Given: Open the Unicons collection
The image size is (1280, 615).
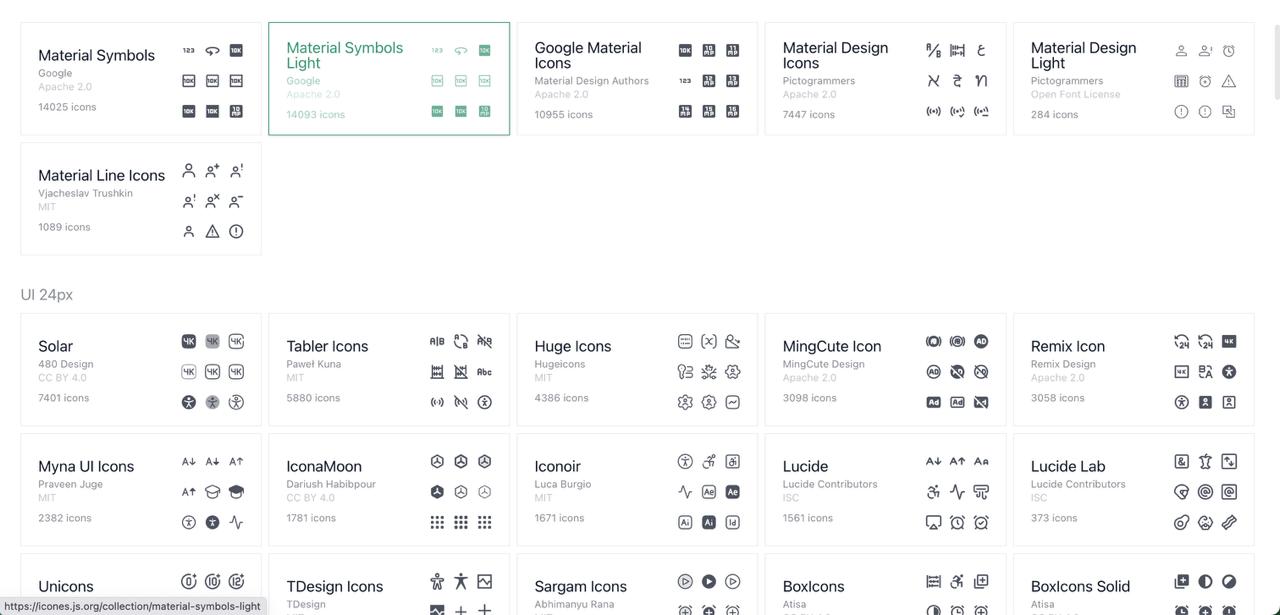Looking at the screenshot, I should click(x=141, y=585).
